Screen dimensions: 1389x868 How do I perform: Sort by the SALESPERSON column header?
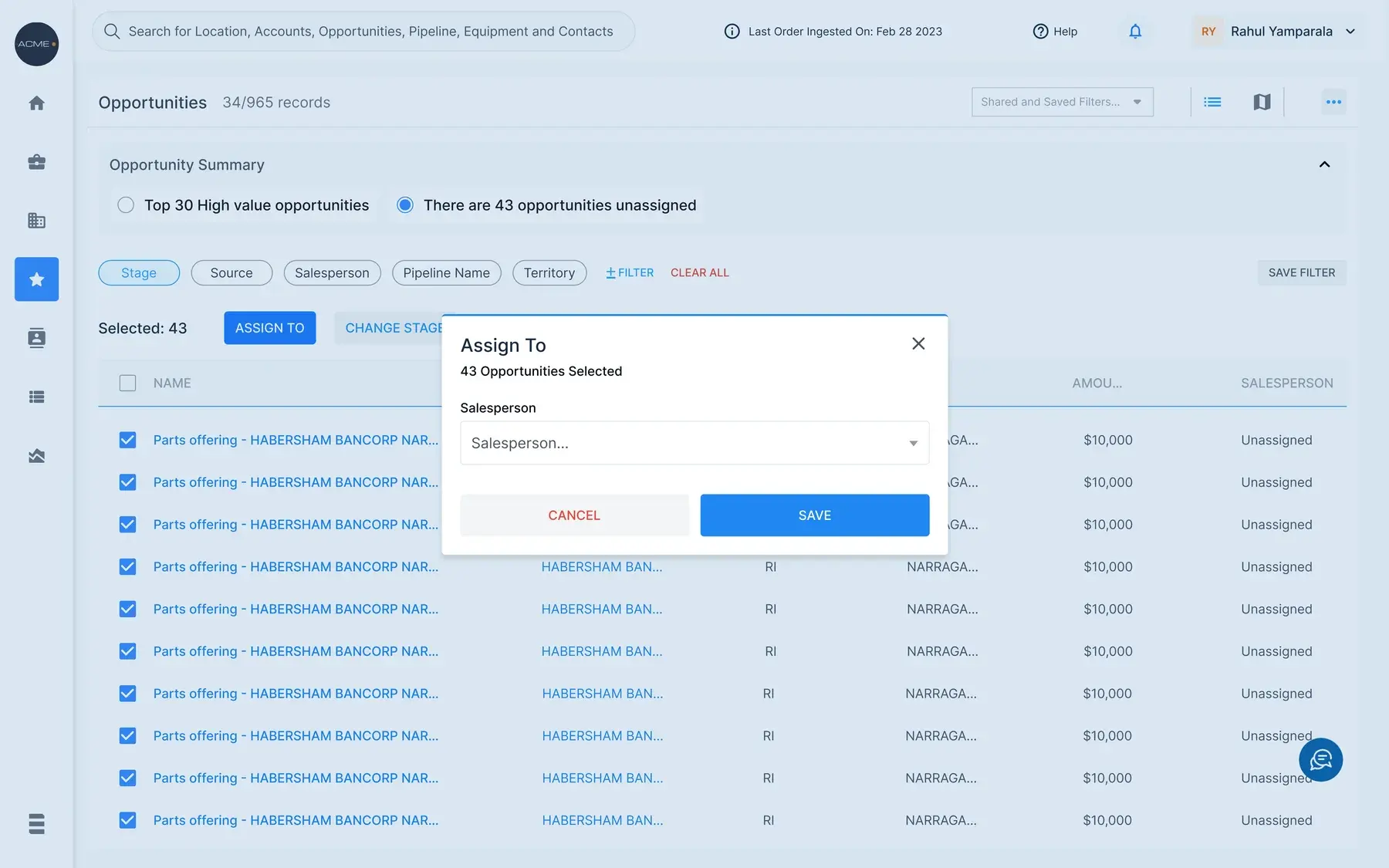(x=1286, y=383)
